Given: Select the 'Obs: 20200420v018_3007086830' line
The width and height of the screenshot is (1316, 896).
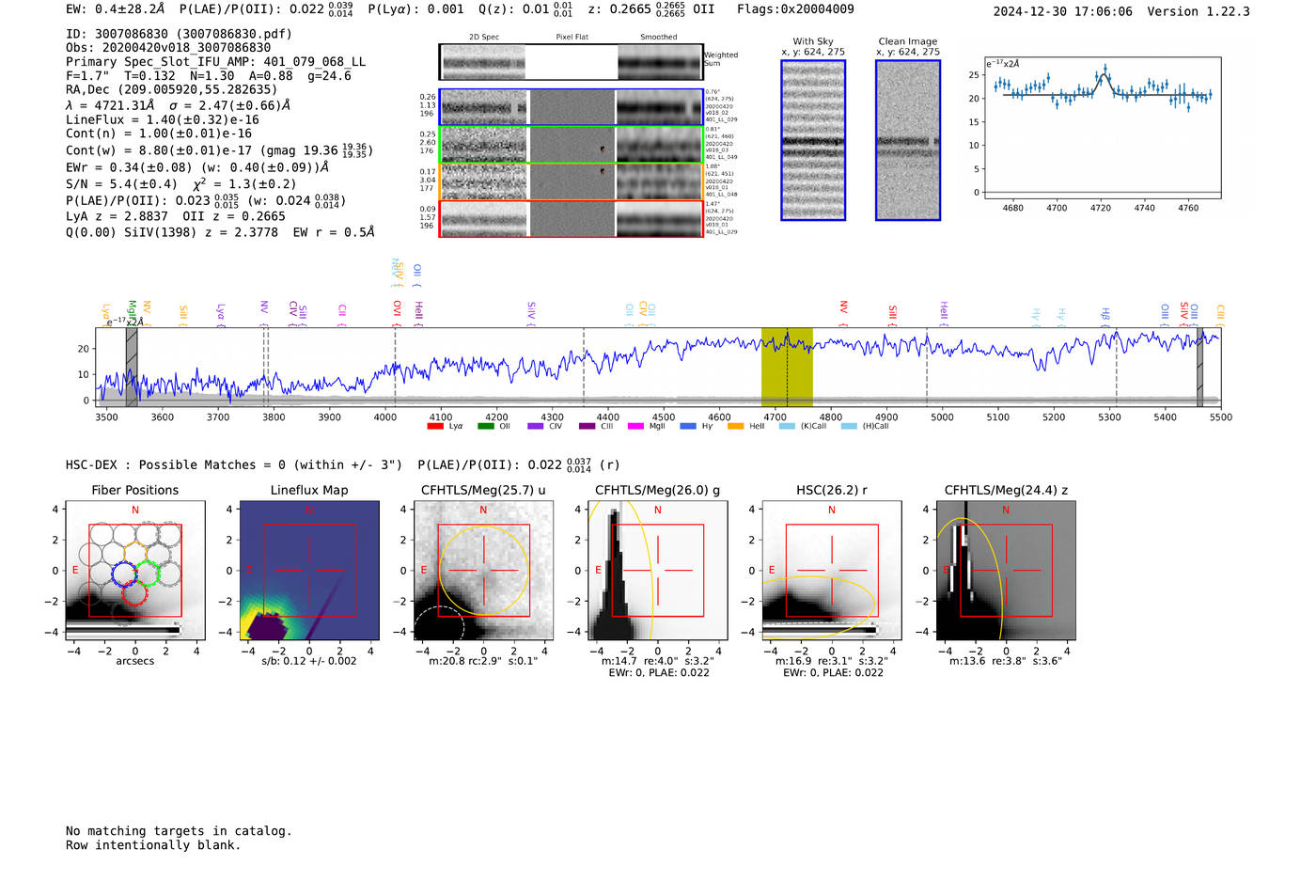Looking at the screenshot, I should click(168, 48).
